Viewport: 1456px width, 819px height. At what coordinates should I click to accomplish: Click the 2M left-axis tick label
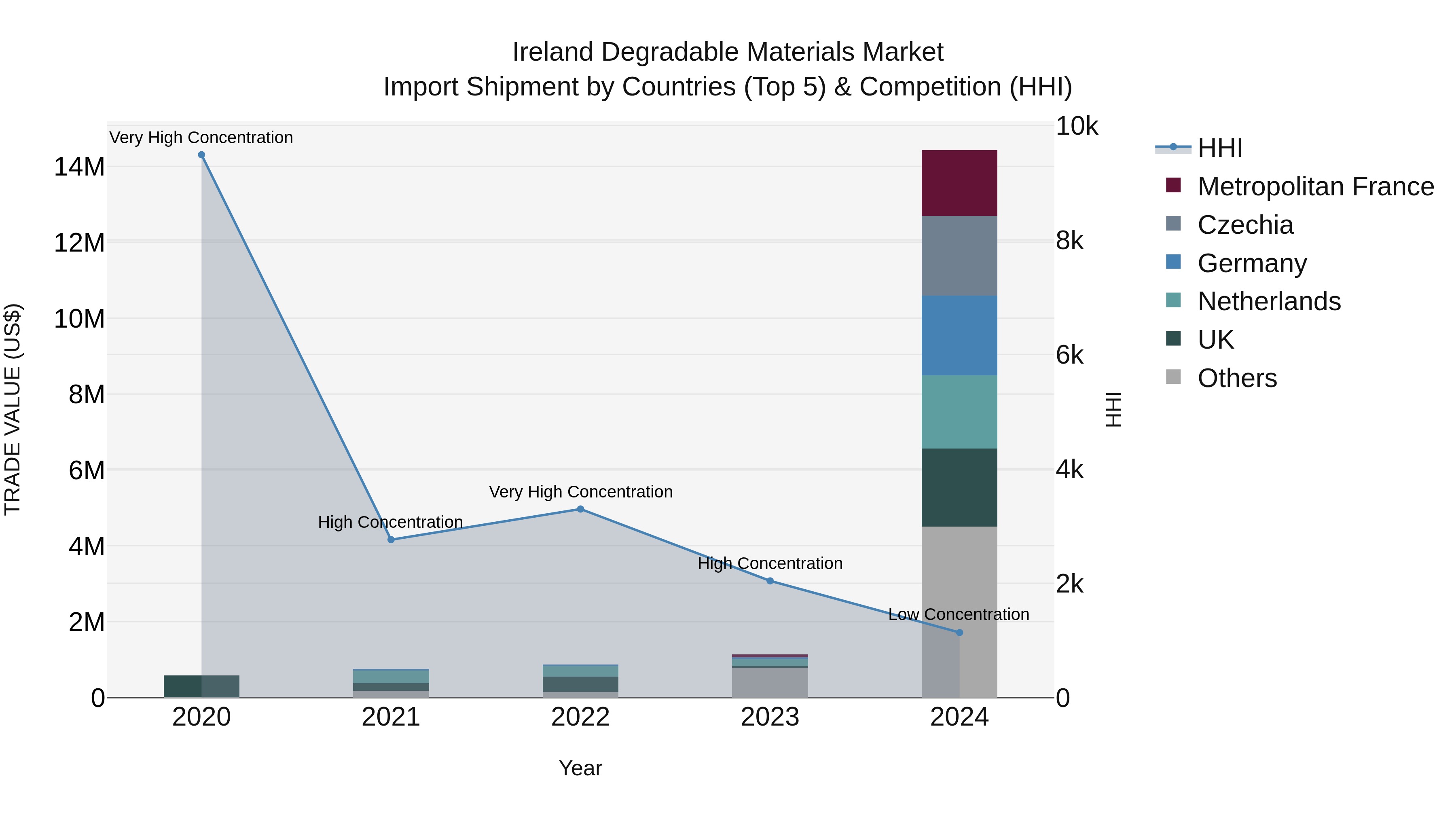point(87,622)
